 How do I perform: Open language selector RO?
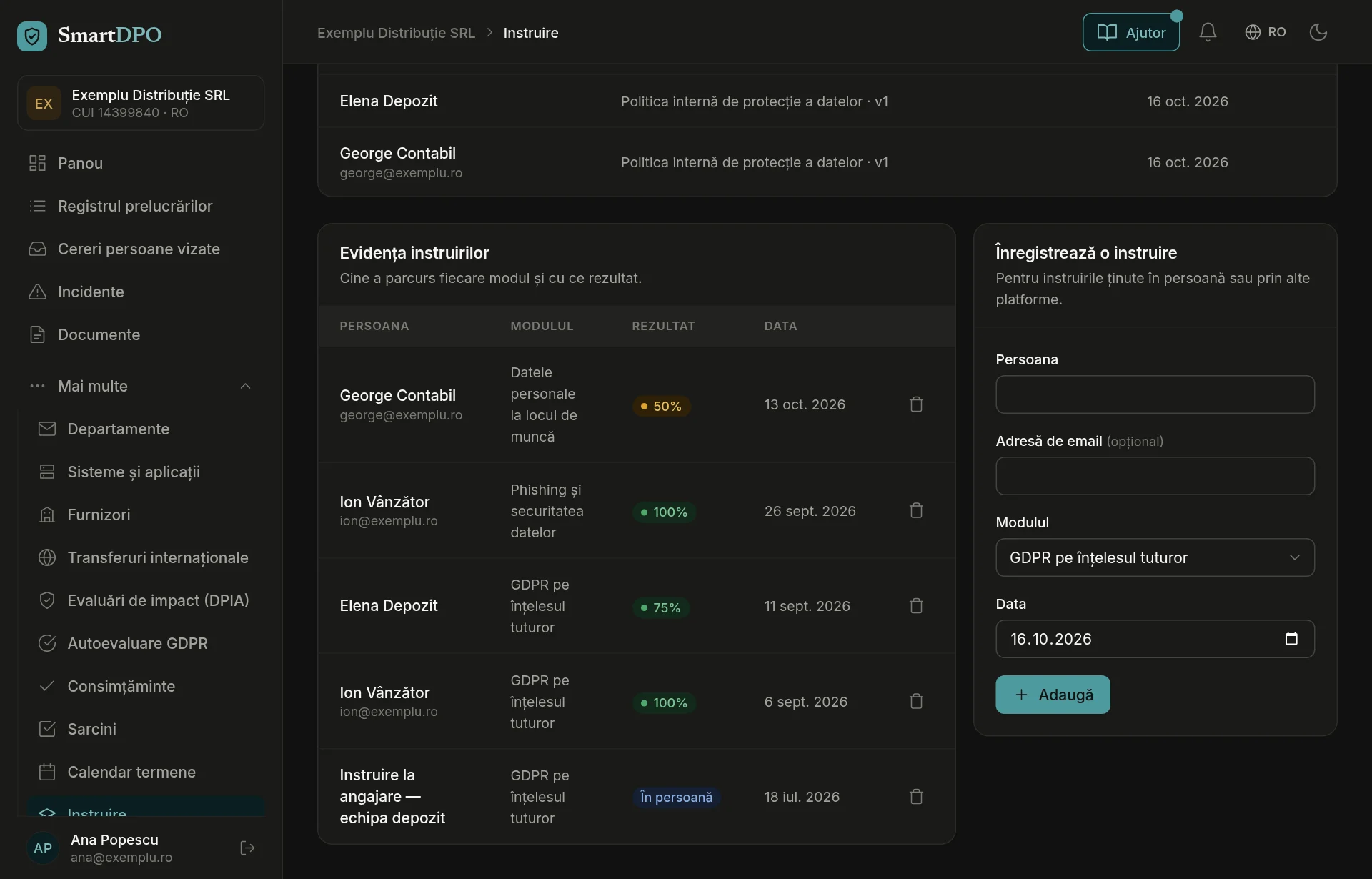tap(1266, 32)
